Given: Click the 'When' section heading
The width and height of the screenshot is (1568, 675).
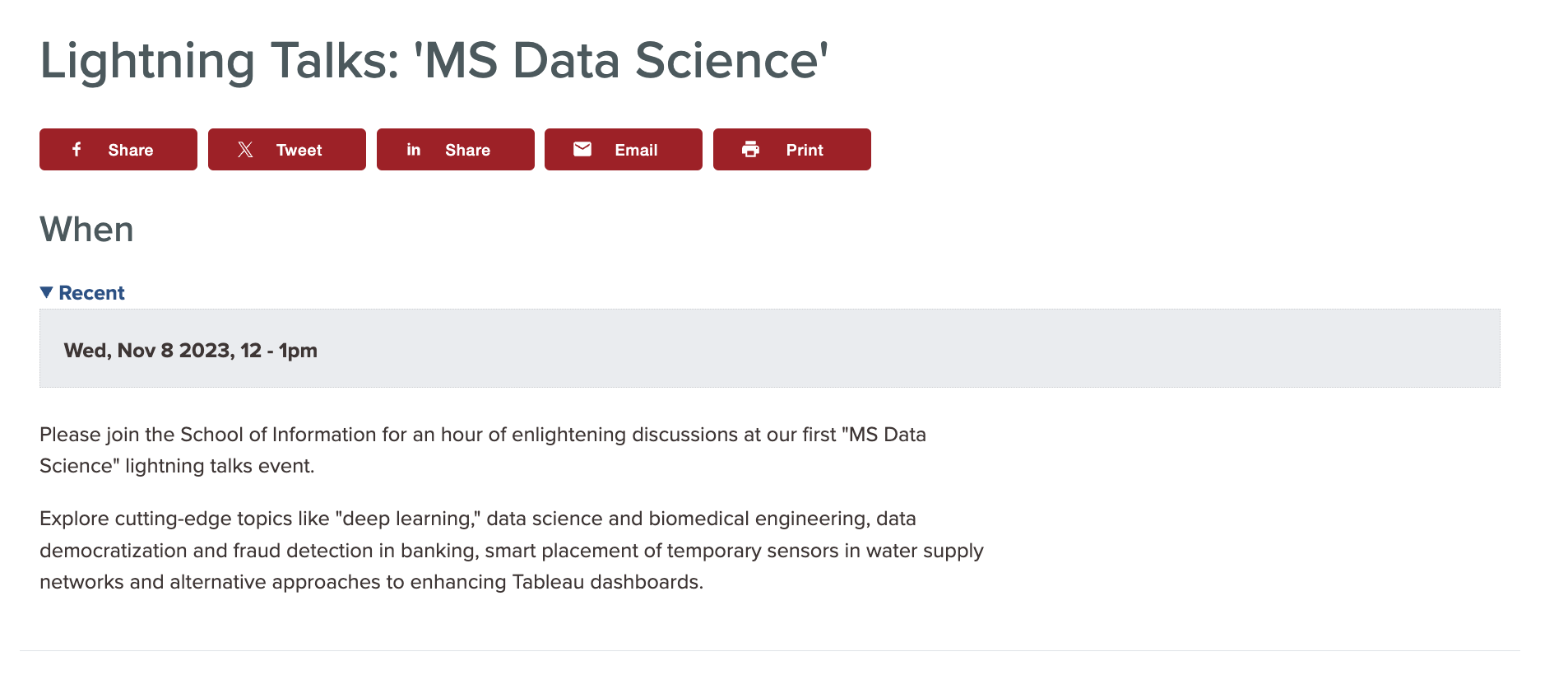Looking at the screenshot, I should point(86,229).
